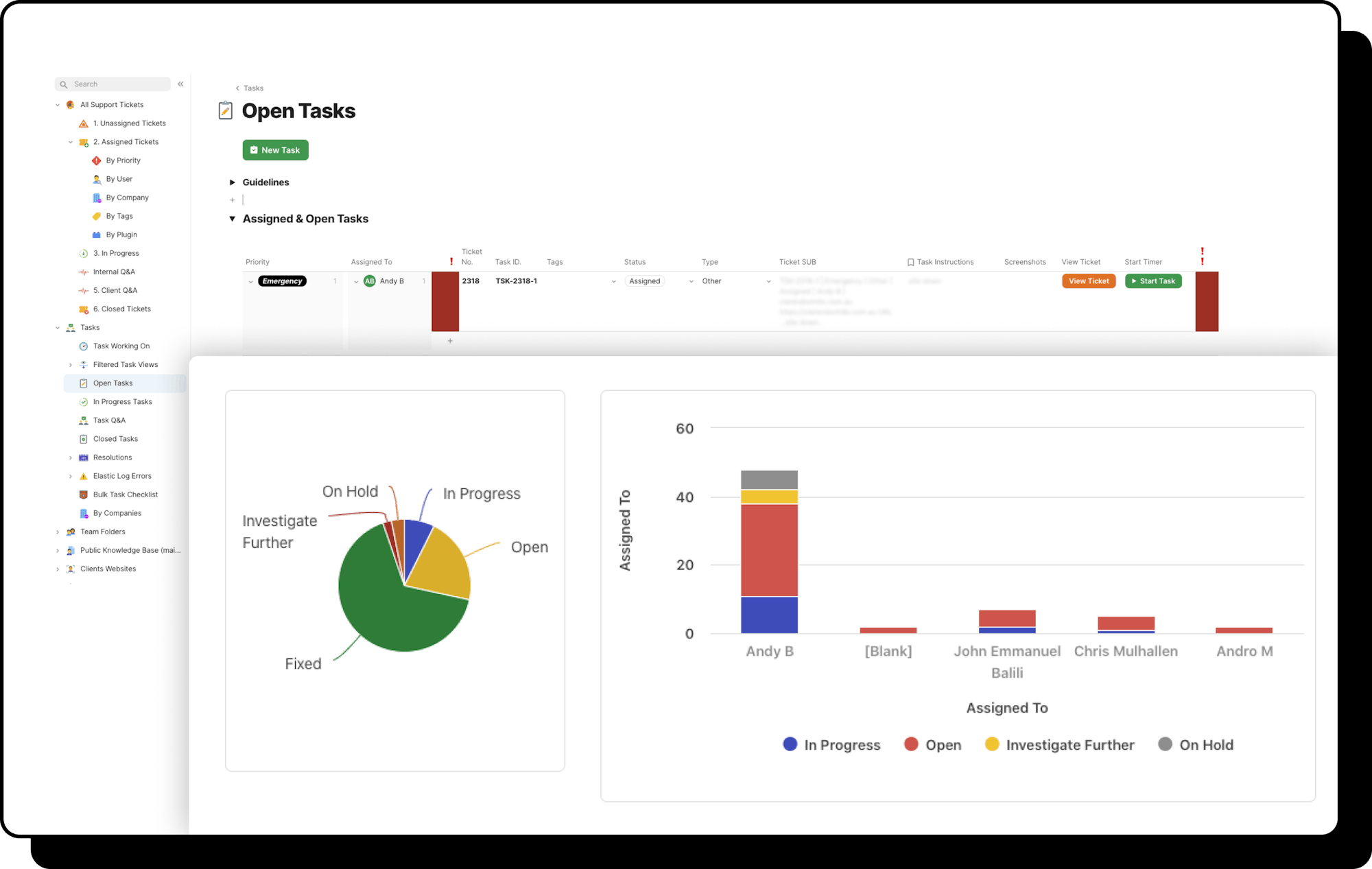Toggle Investigate Further legend series

point(1059,745)
